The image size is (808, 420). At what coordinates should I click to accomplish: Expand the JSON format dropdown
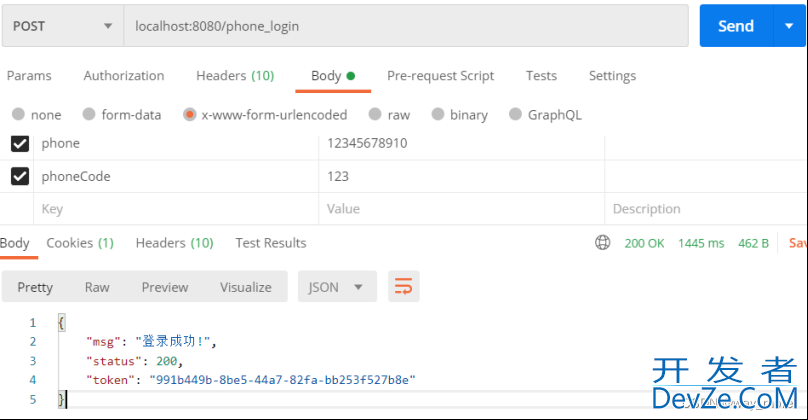tap(337, 287)
